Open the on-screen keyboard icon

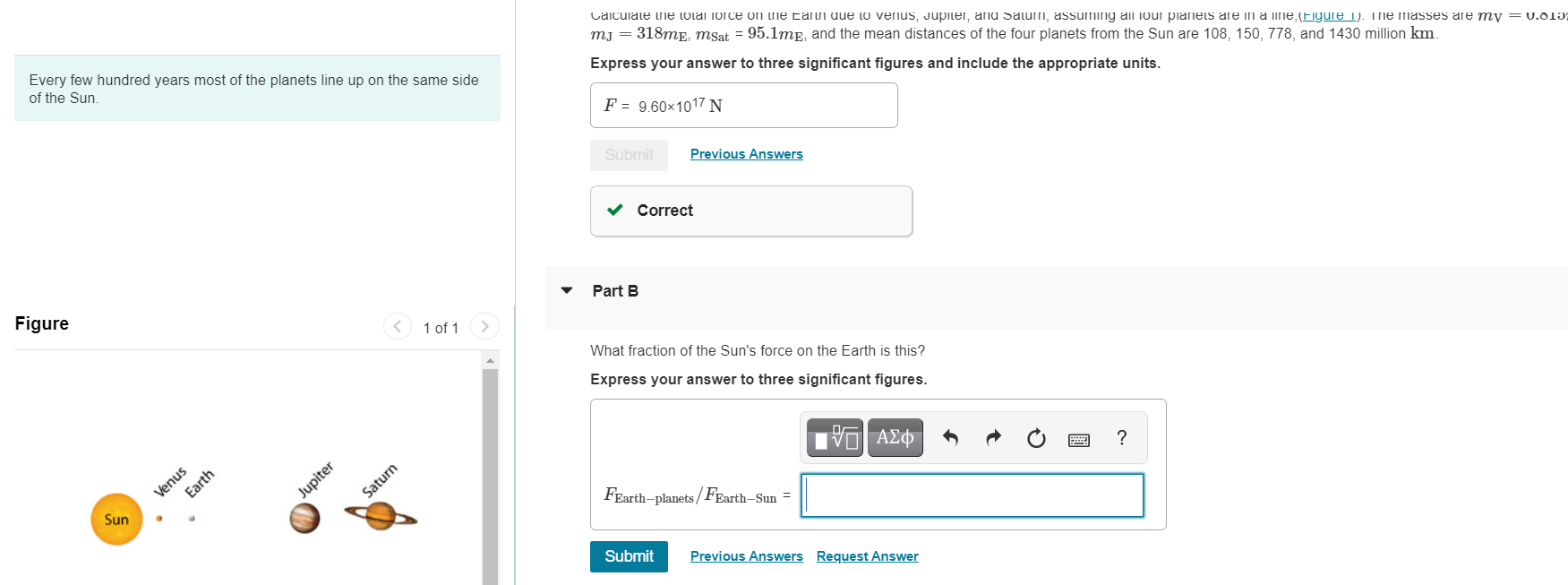tap(1079, 439)
